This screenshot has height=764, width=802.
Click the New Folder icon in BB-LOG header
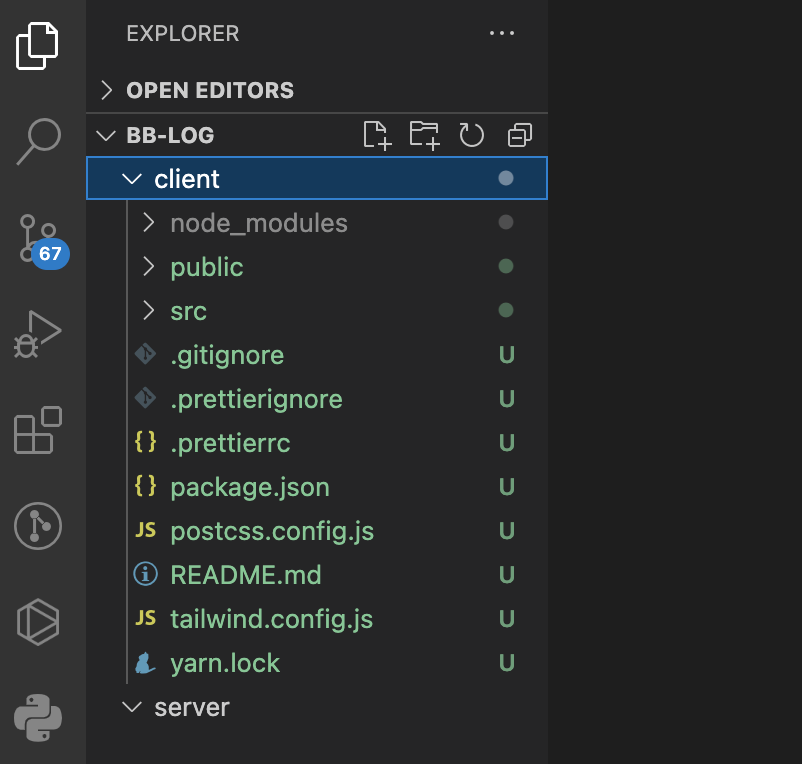tap(424, 135)
